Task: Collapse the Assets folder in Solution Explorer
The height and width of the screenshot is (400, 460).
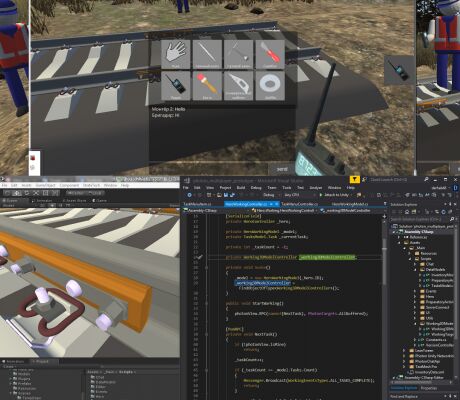Action: (399, 243)
